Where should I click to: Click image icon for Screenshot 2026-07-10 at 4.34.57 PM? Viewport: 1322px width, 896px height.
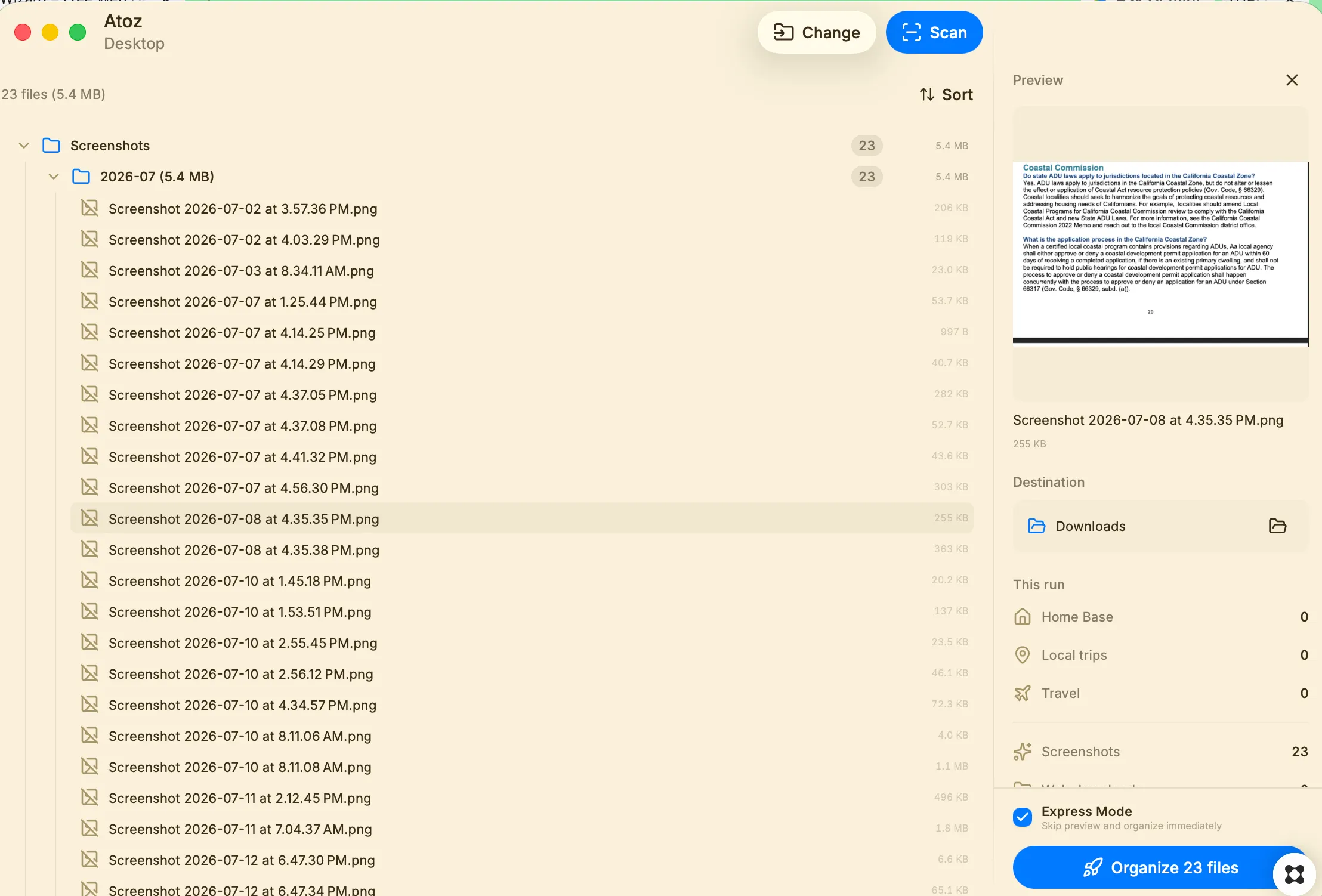click(89, 705)
